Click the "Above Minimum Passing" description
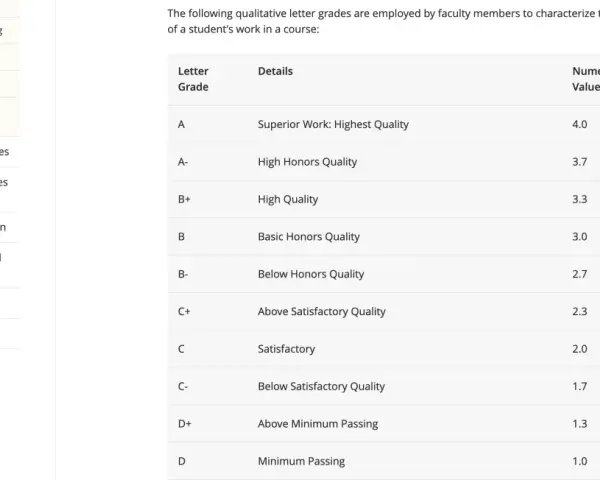The height and width of the screenshot is (480, 600). point(318,424)
